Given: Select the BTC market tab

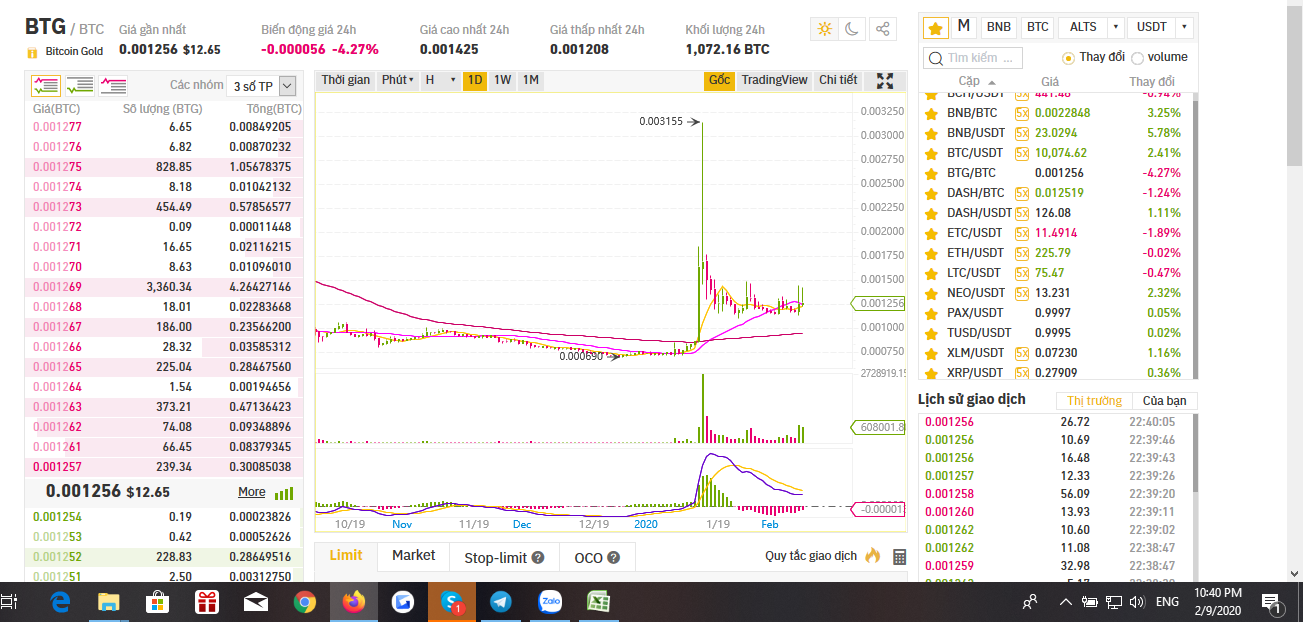Looking at the screenshot, I should (1037, 27).
